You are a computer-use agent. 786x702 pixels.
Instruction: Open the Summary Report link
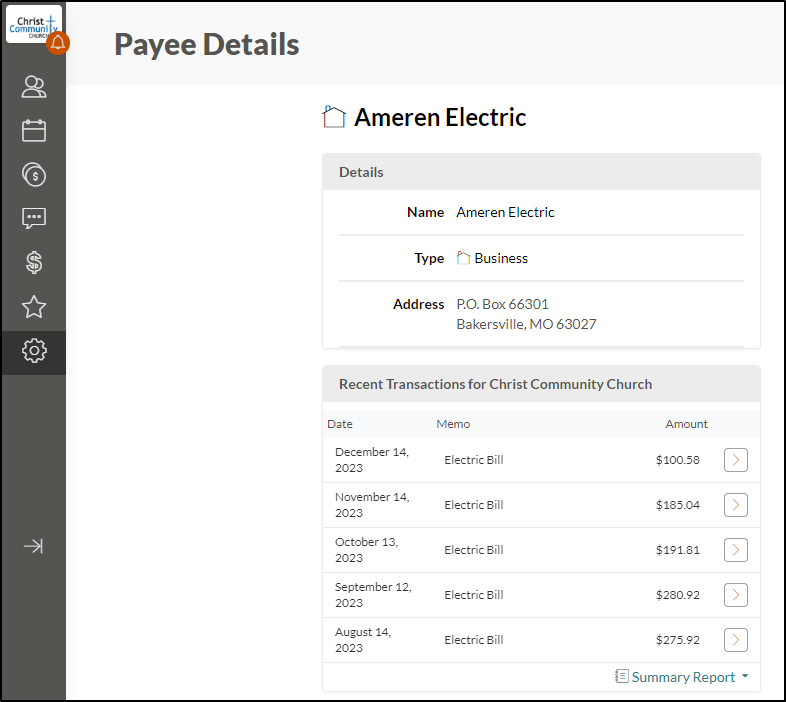coord(683,677)
